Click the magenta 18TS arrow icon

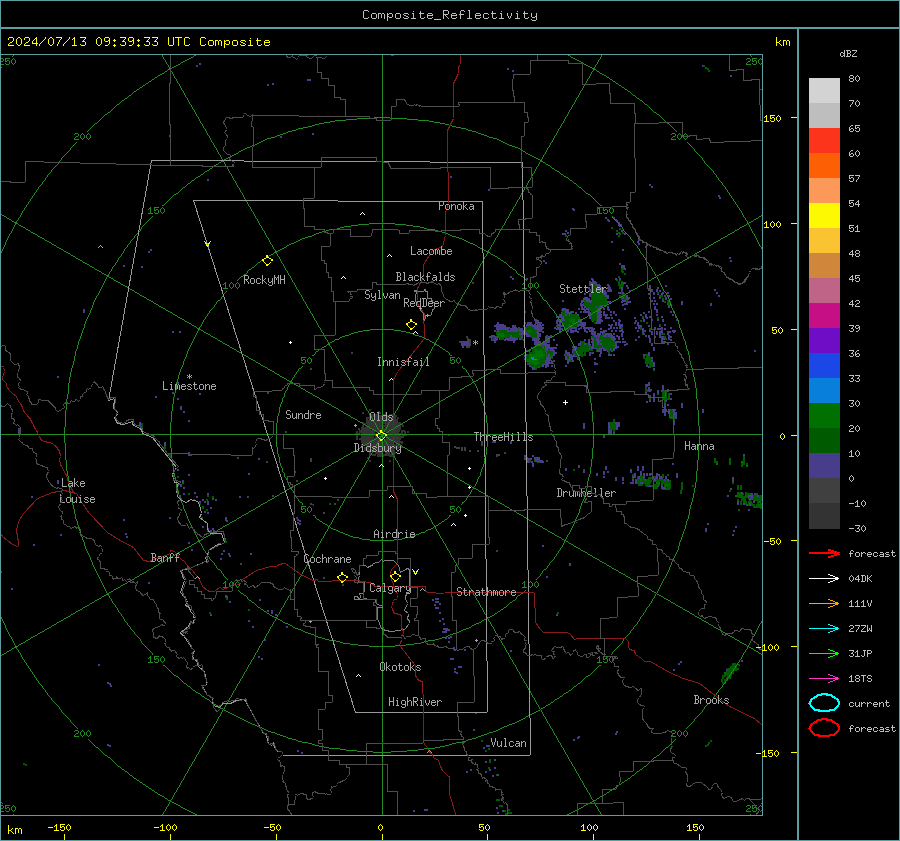click(x=824, y=679)
